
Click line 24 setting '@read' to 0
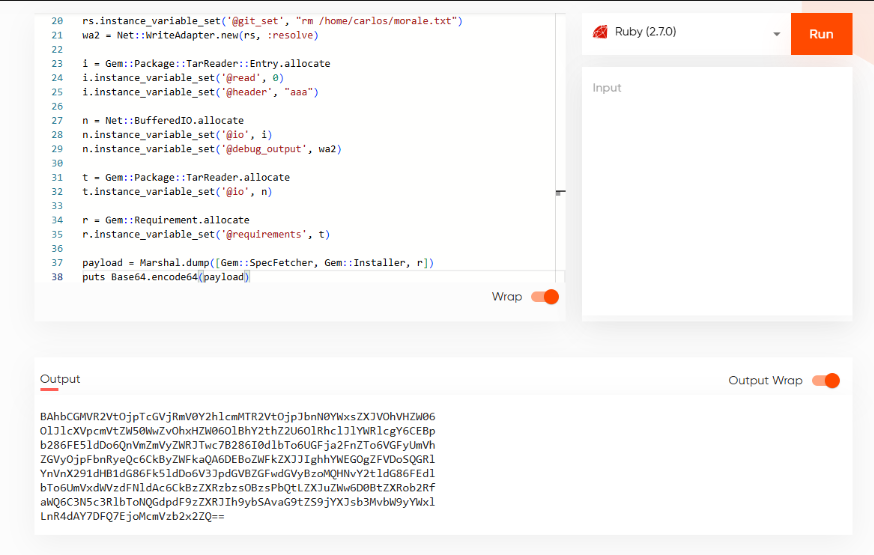tap(183, 78)
